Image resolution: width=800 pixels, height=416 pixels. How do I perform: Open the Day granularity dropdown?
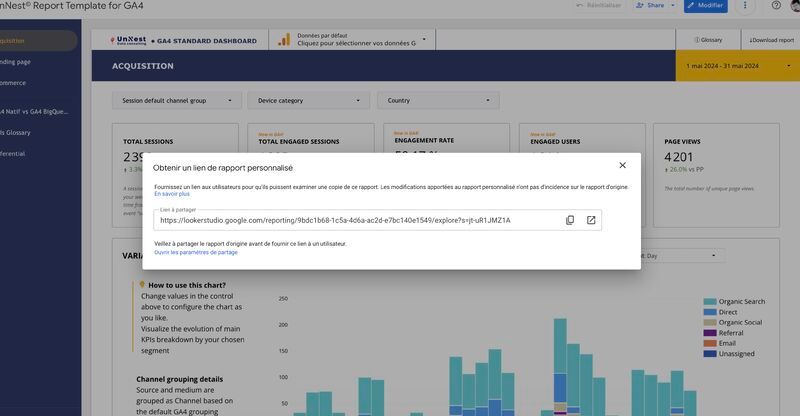(x=681, y=256)
